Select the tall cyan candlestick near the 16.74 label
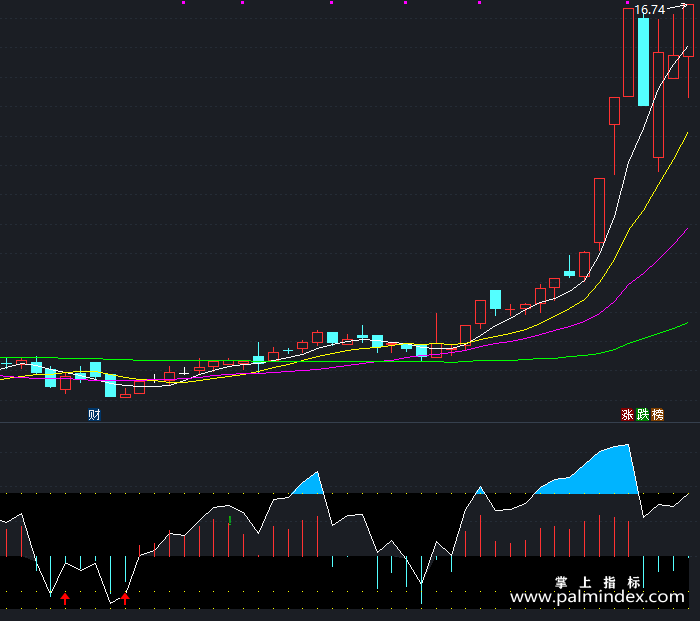 (x=643, y=61)
